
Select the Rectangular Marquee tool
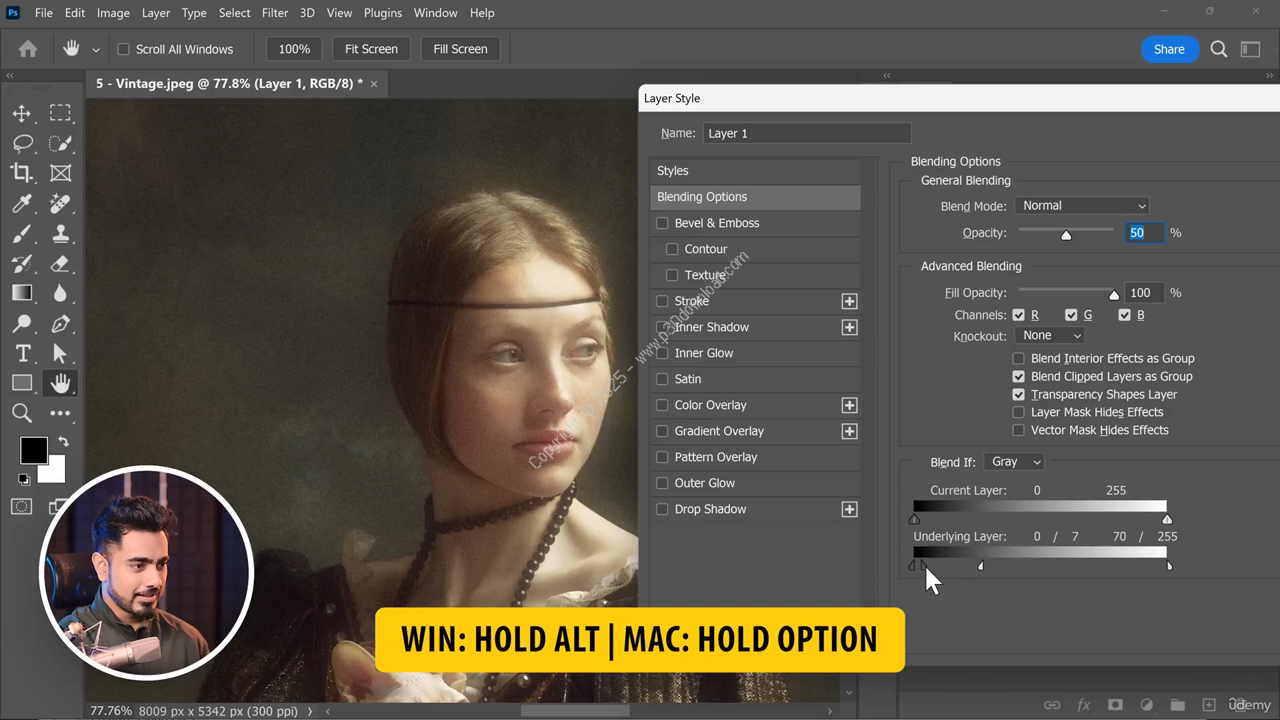[x=60, y=113]
